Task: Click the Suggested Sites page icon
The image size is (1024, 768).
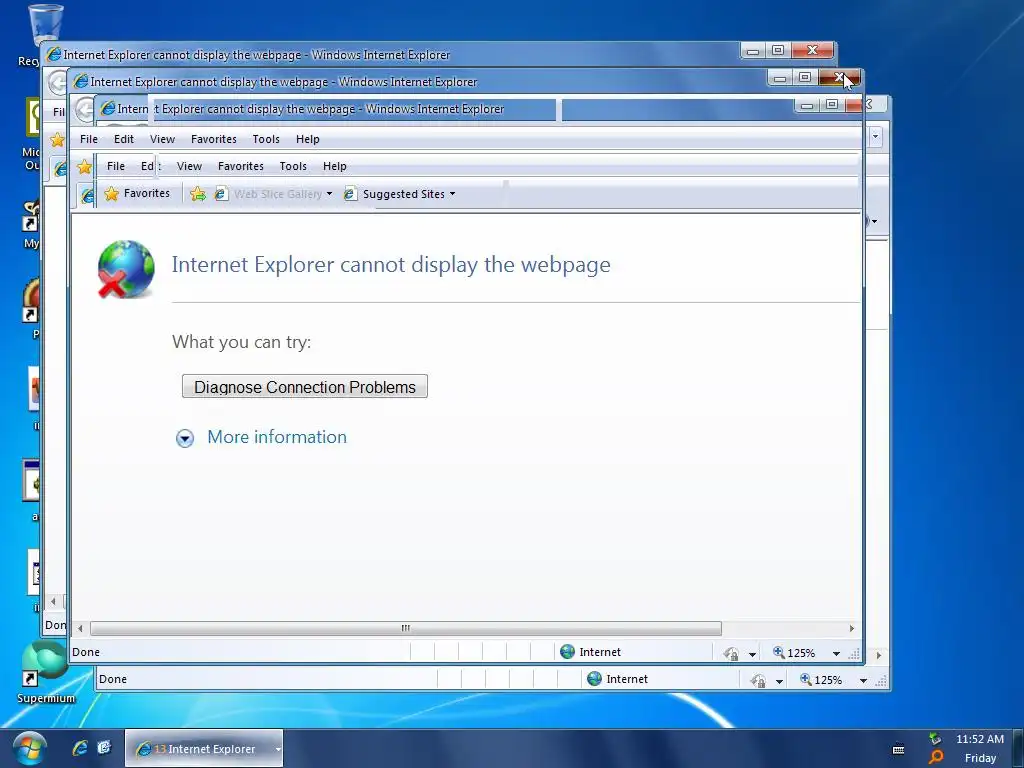Action: [350, 194]
